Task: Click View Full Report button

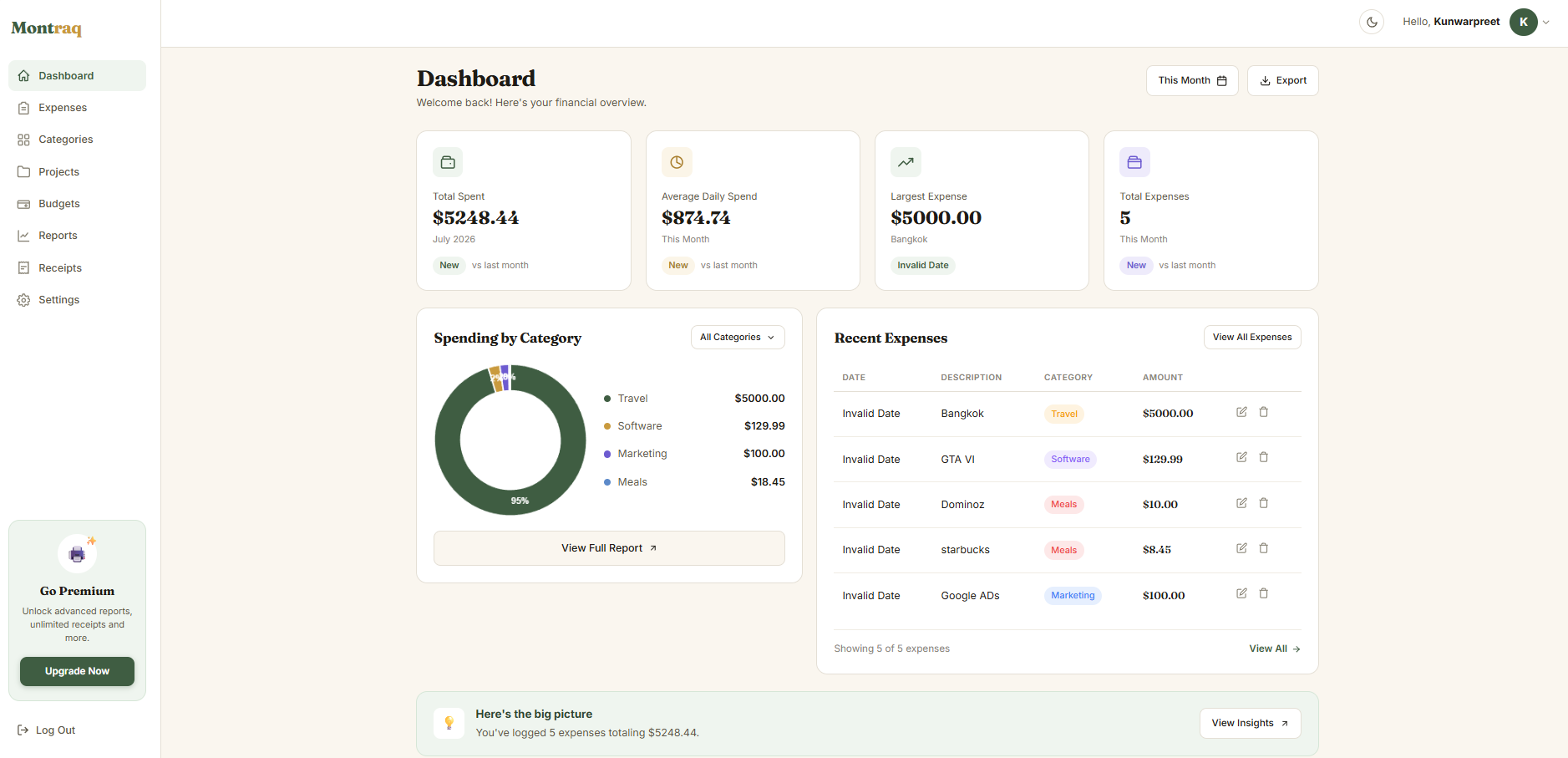Action: click(609, 548)
